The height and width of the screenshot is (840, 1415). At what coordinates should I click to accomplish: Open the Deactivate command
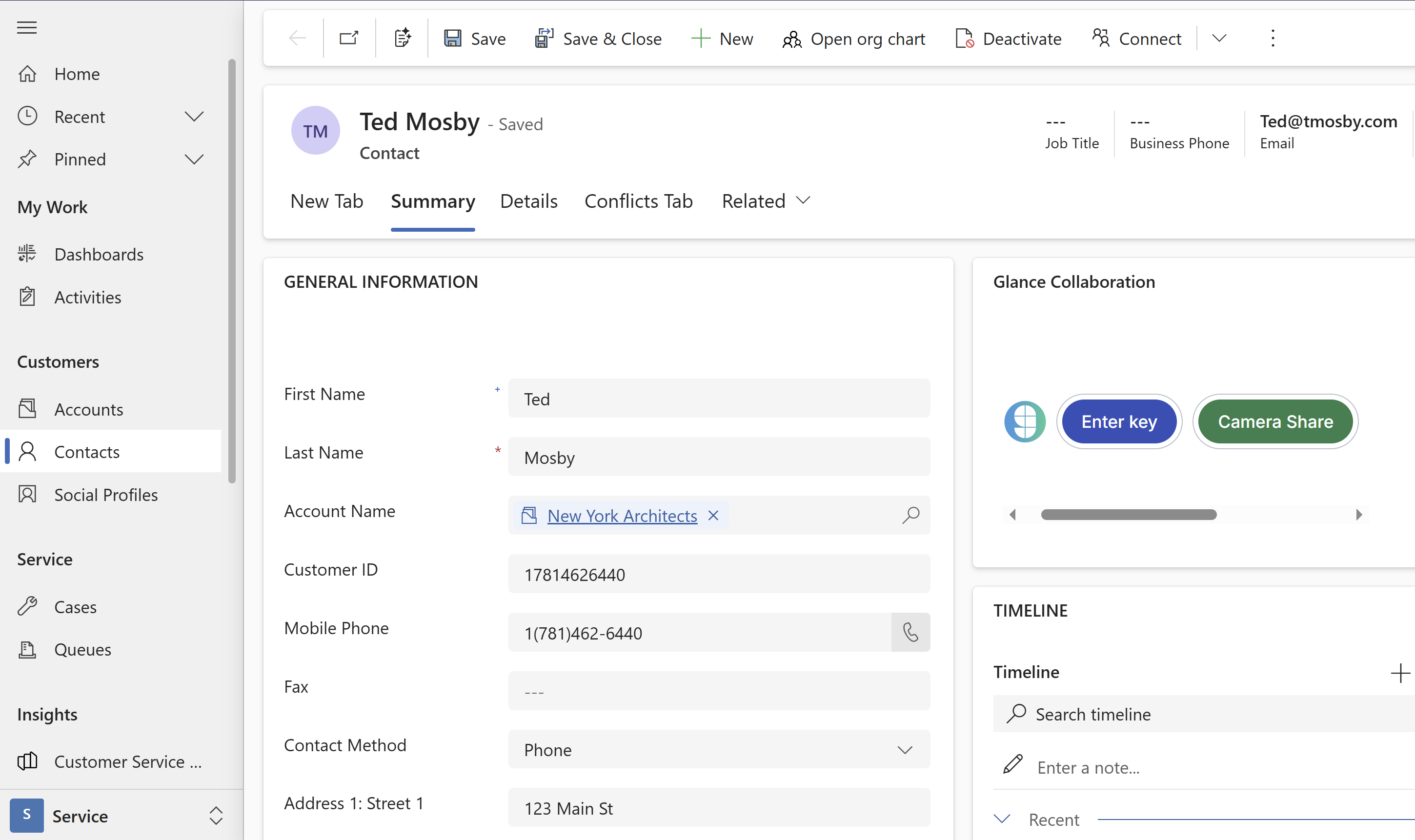[1009, 39]
